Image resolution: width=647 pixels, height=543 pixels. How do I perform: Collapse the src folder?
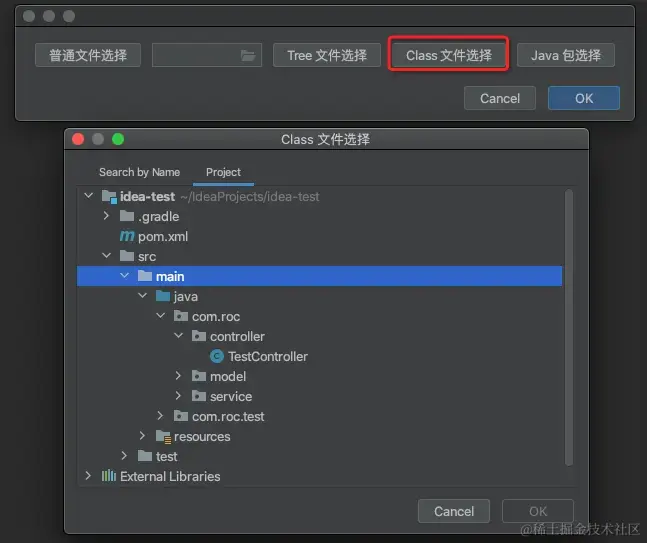(106, 255)
